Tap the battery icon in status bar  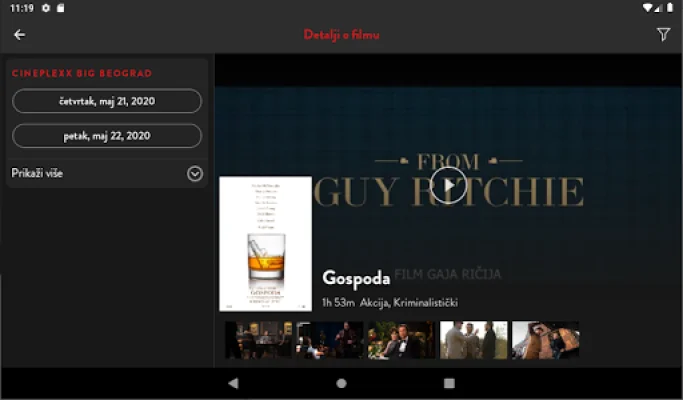tap(667, 8)
